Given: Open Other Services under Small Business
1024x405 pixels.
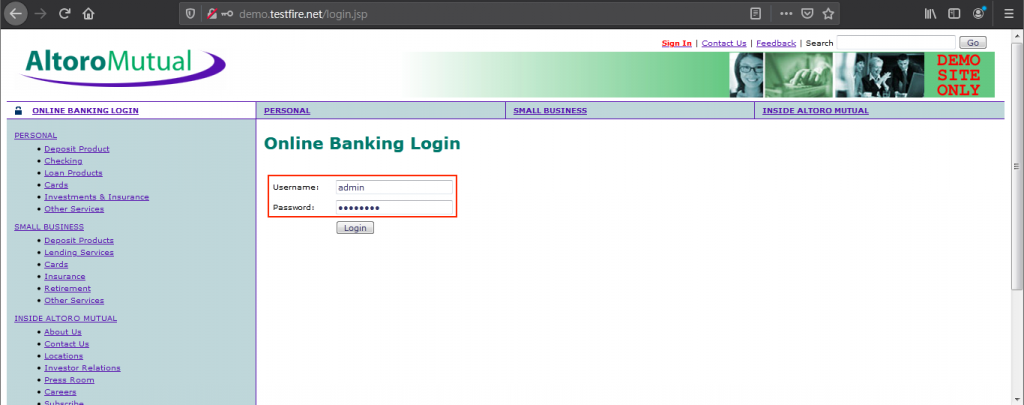Looking at the screenshot, I should pyautogui.click(x=74, y=300).
